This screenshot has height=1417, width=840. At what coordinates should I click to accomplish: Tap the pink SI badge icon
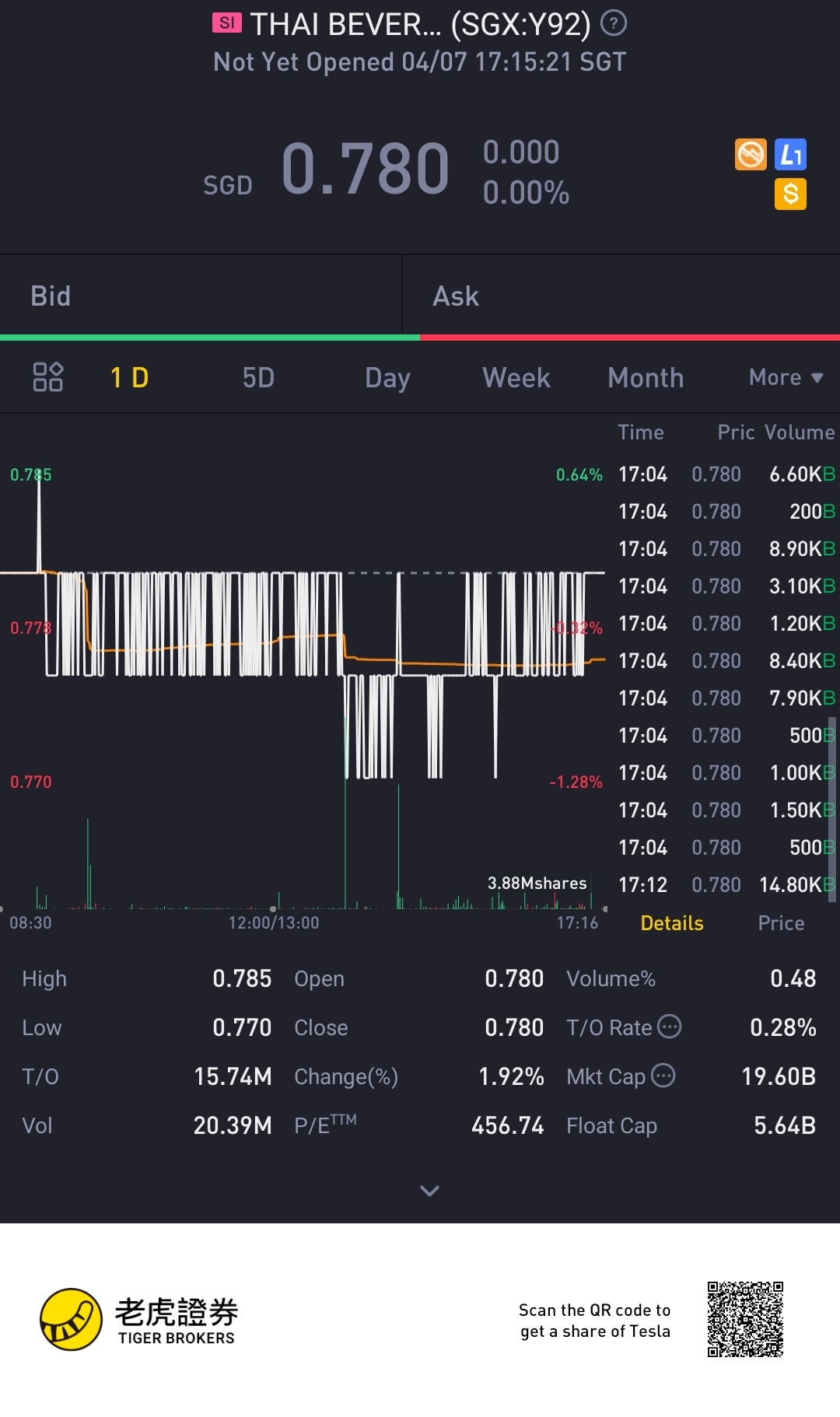[x=226, y=23]
